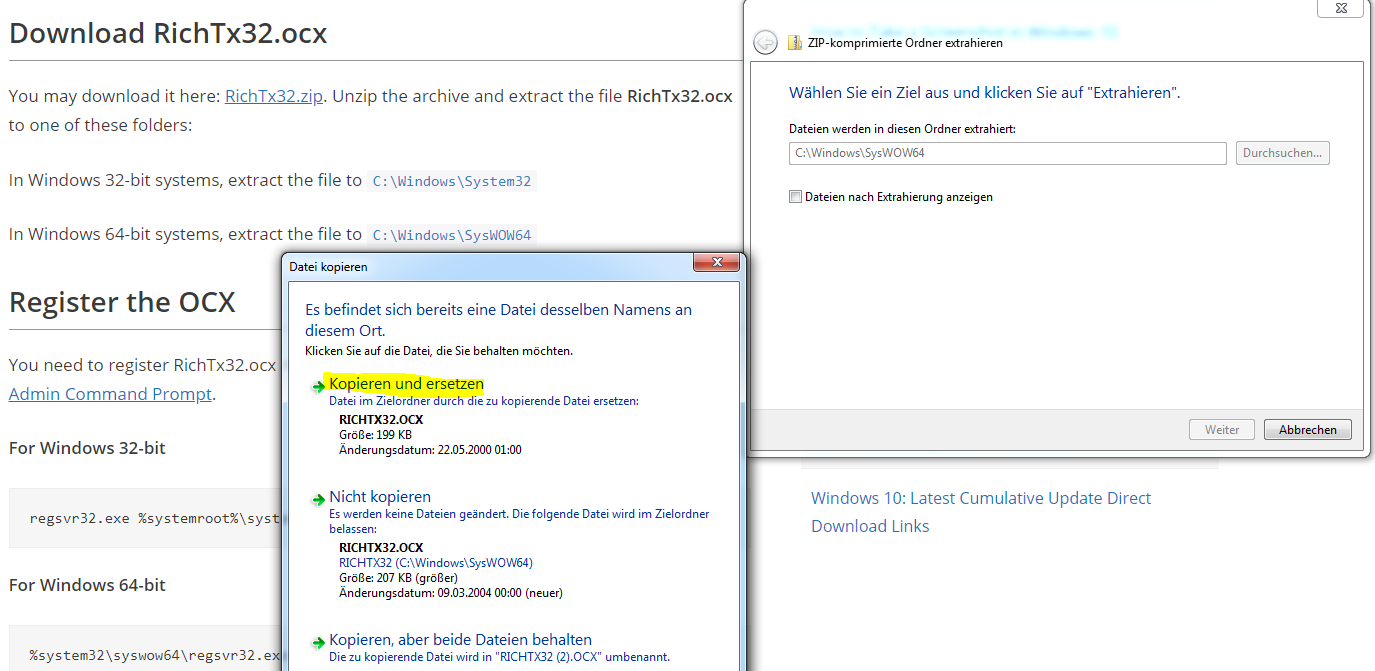Viewport: 1375px width, 671px height.
Task: Click green arrow beside Nicht kopieren
Action: [318, 498]
